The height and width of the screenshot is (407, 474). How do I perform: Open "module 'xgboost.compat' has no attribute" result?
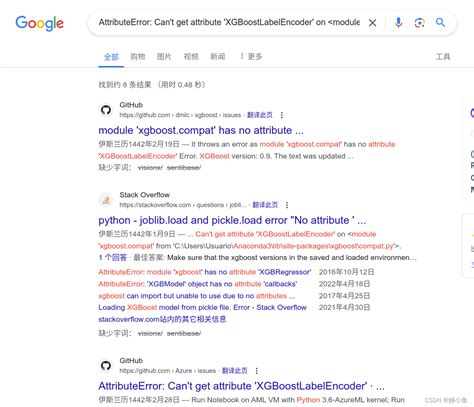click(x=201, y=130)
